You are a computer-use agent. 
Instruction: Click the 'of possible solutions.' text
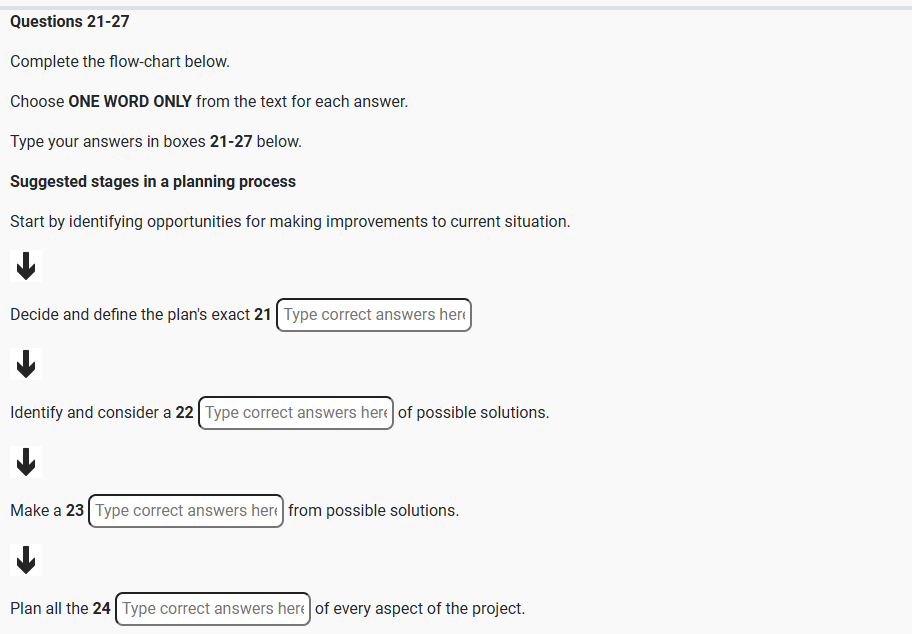473,413
